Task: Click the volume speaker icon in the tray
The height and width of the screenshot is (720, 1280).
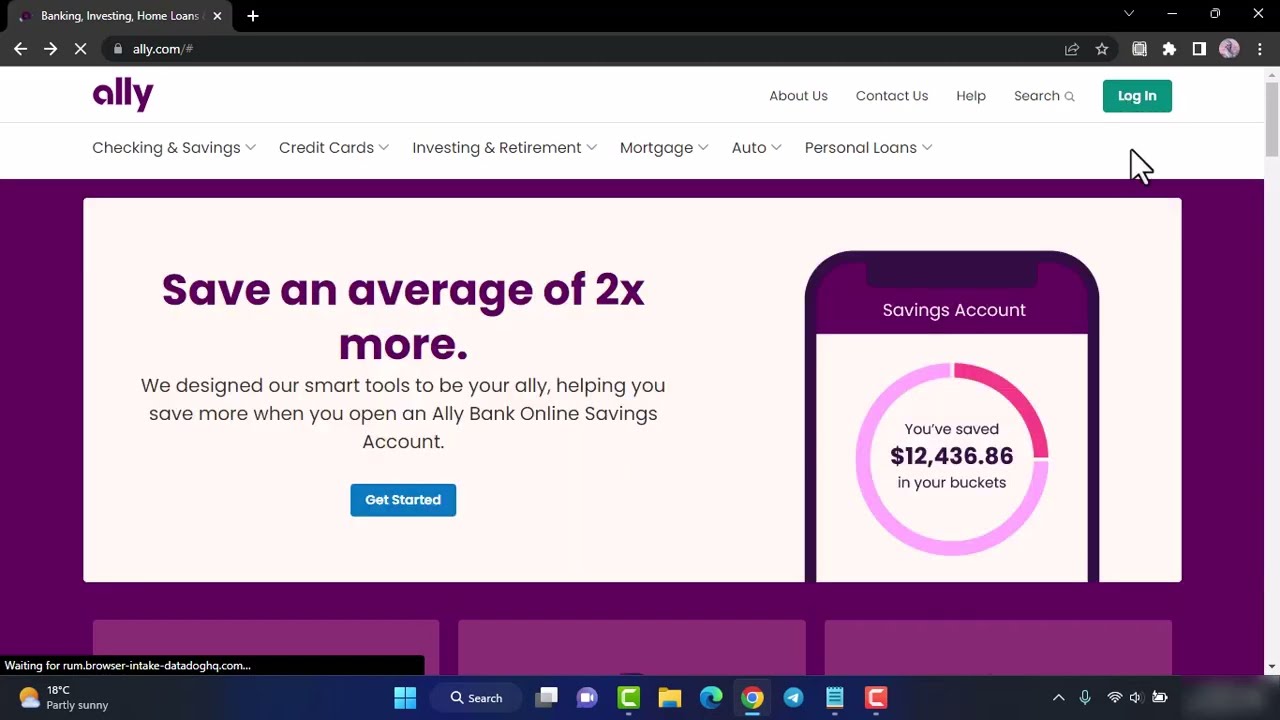Action: click(1136, 698)
